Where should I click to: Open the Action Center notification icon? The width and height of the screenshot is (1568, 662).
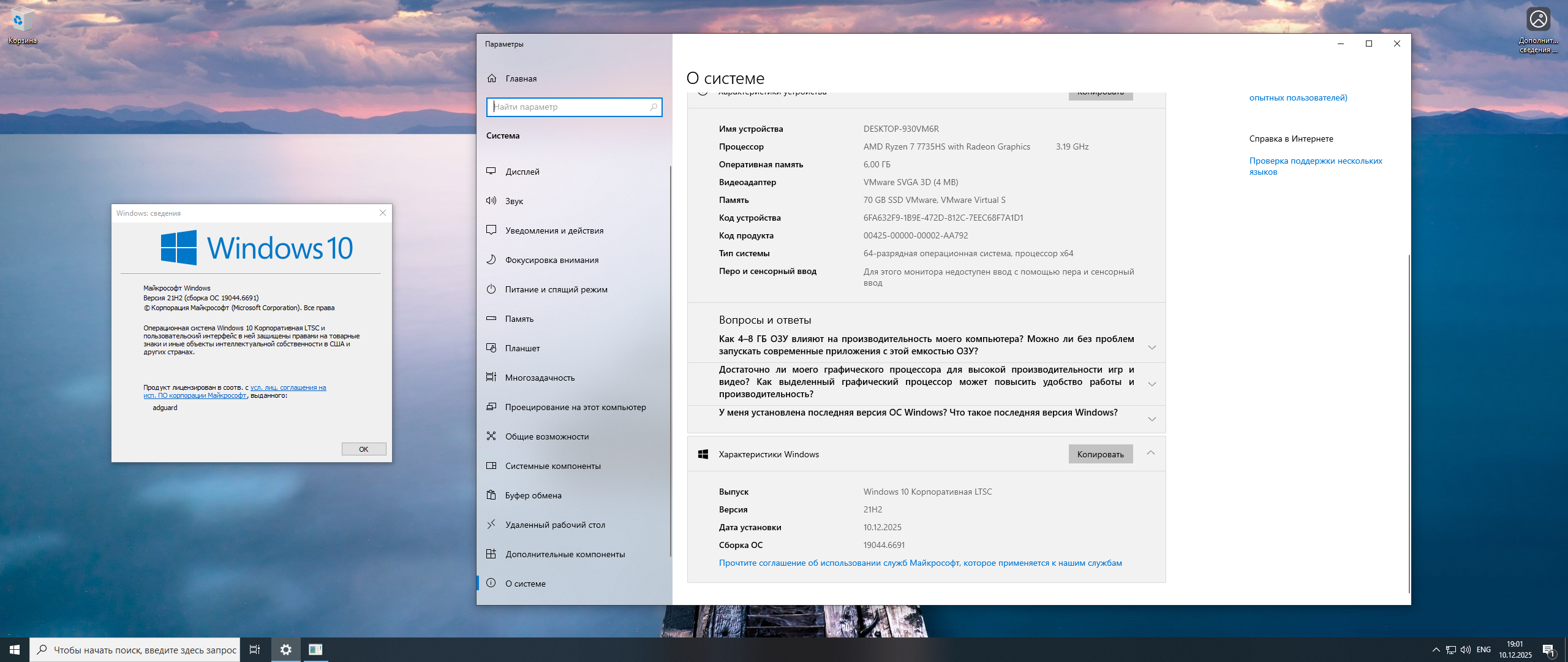point(1548,650)
